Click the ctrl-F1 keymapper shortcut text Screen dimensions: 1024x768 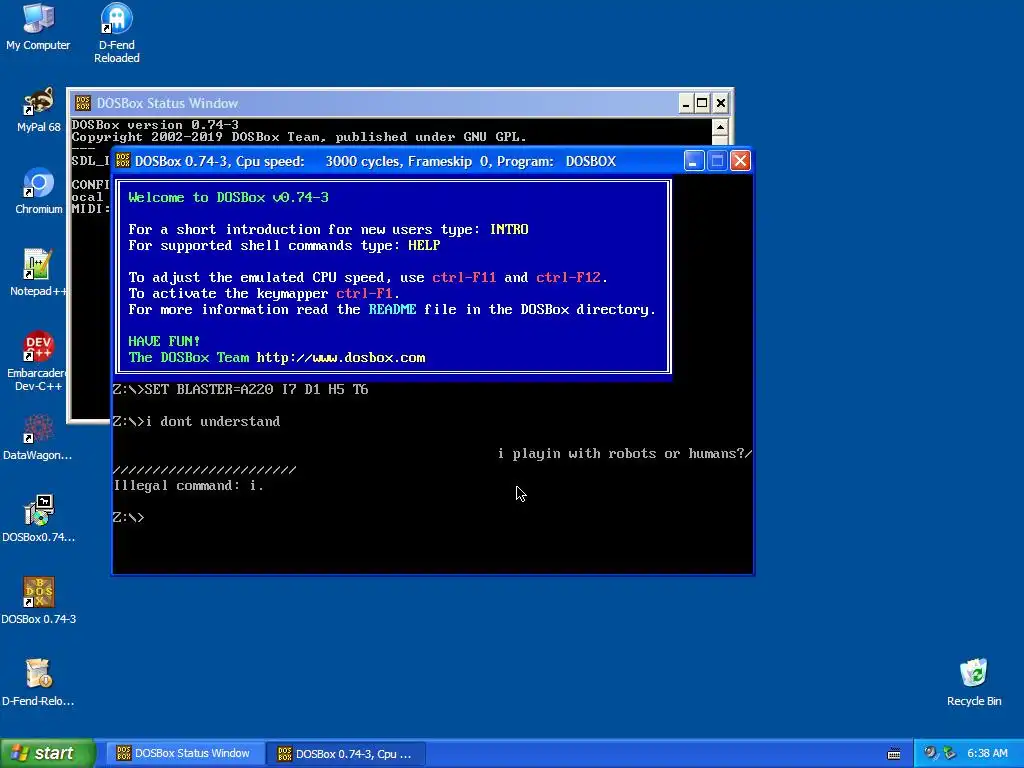(x=364, y=294)
